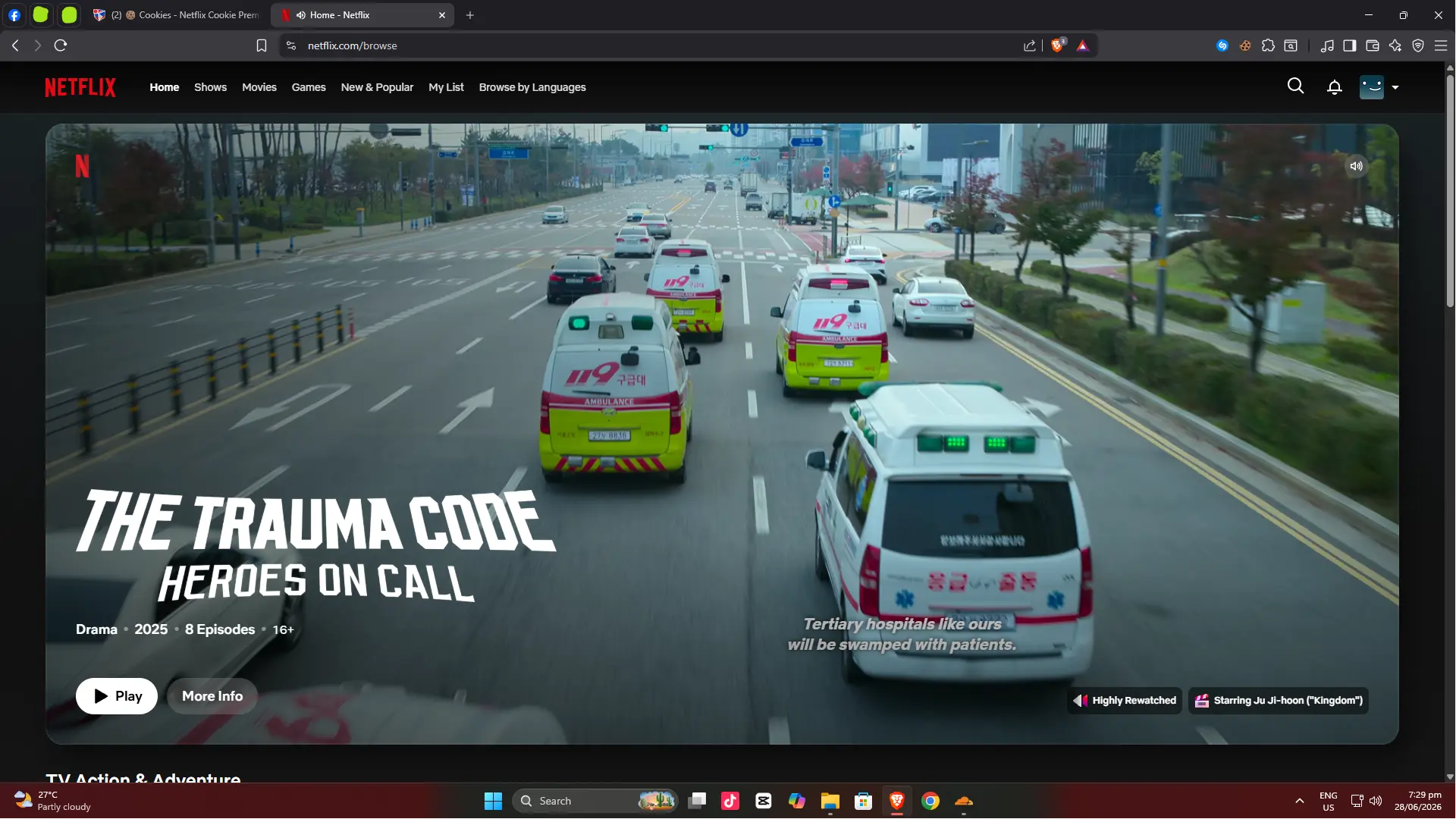Show hidden system tray icons chevron

pyautogui.click(x=1299, y=801)
